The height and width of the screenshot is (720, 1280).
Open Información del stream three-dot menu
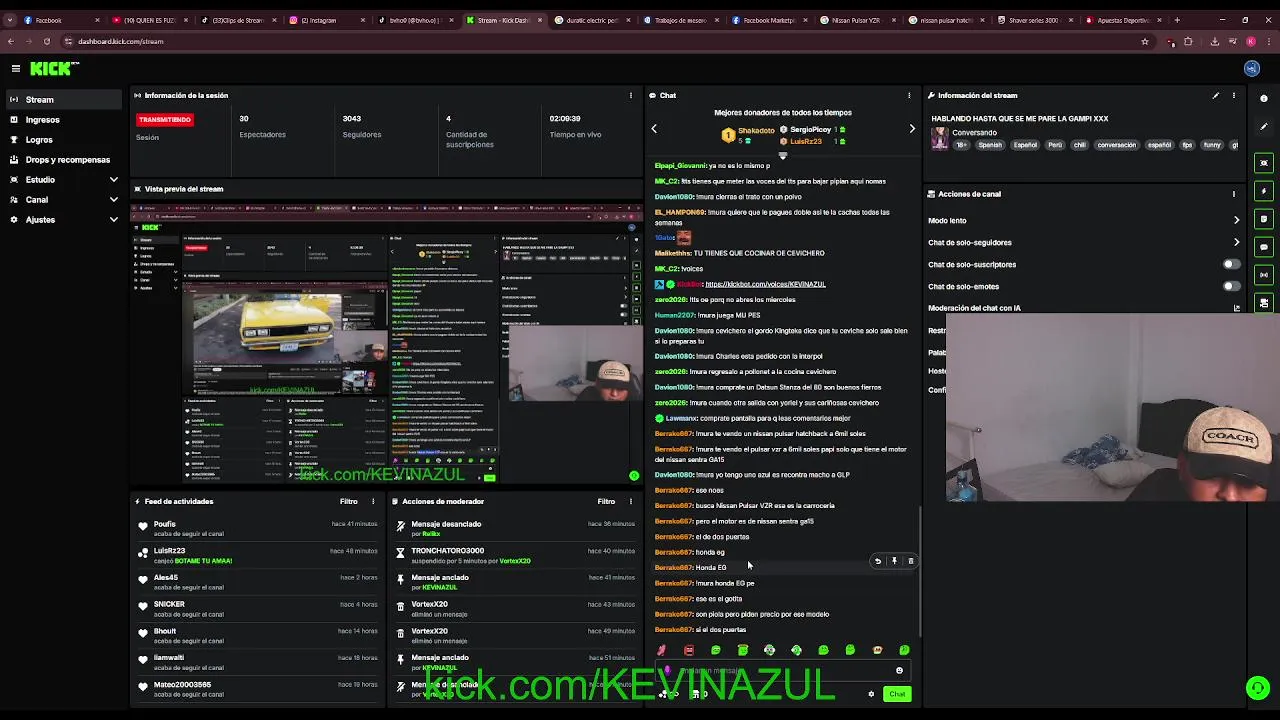(x=1233, y=95)
